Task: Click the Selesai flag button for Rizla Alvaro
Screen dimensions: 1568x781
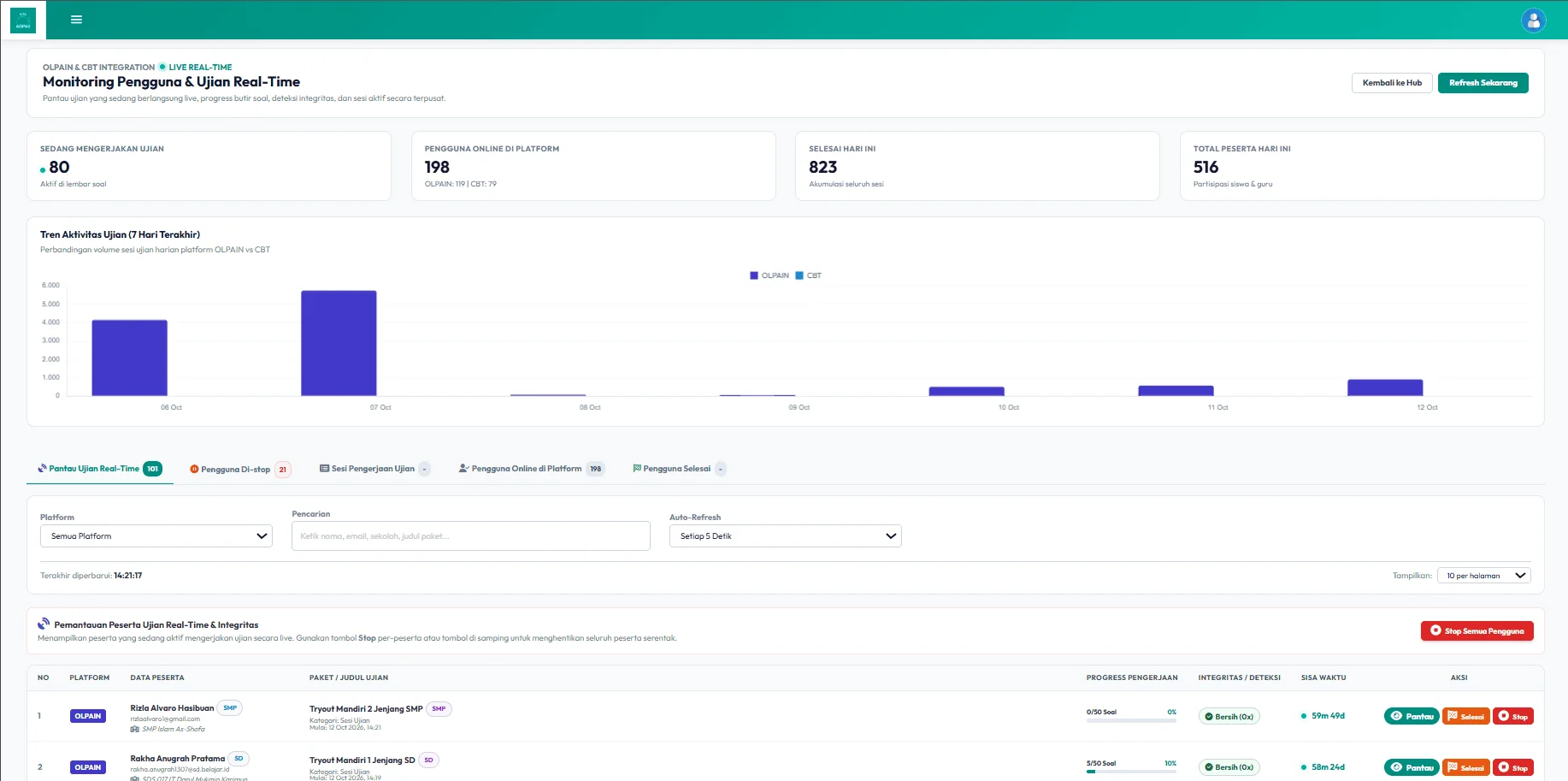Action: (1465, 716)
